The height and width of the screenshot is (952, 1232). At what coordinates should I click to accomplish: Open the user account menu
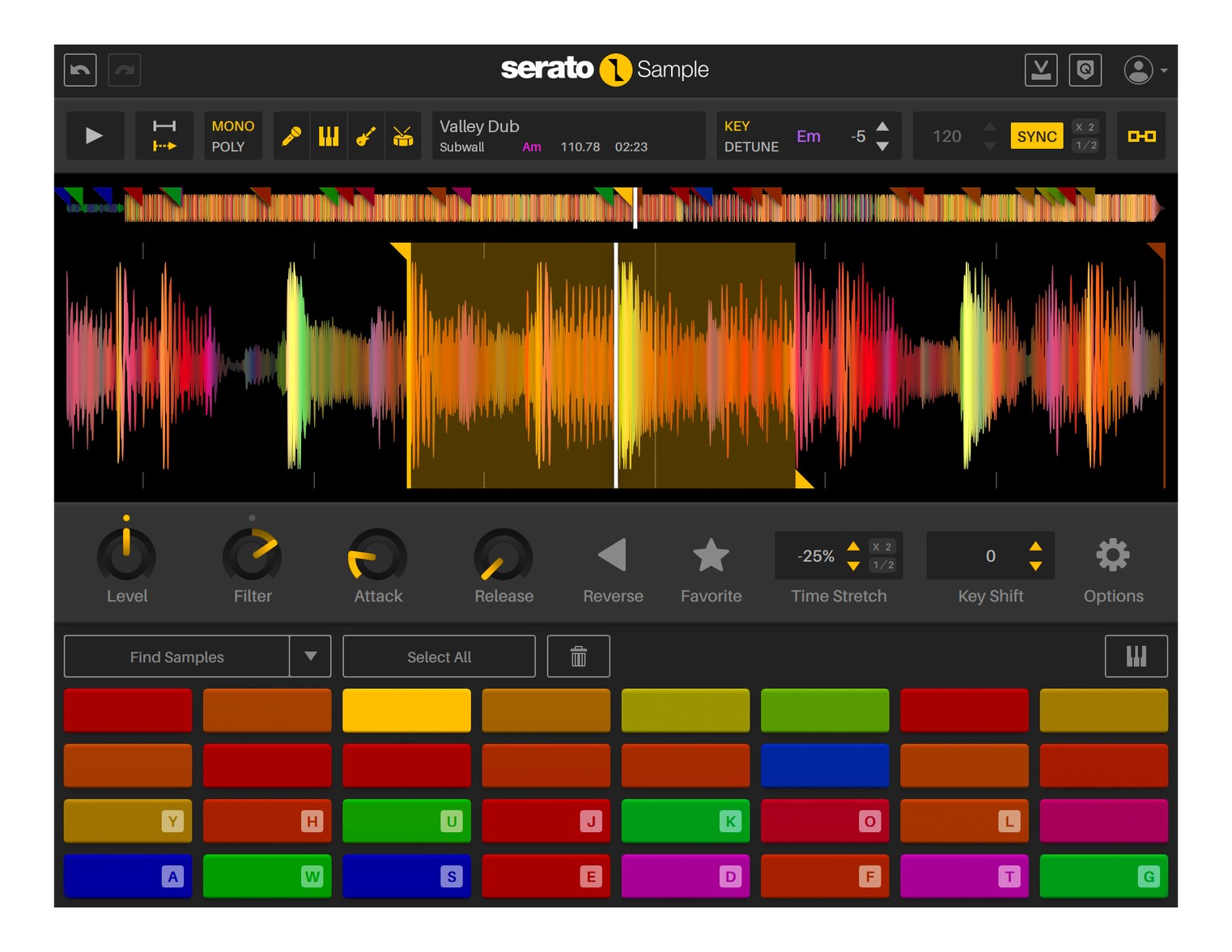[1145, 70]
